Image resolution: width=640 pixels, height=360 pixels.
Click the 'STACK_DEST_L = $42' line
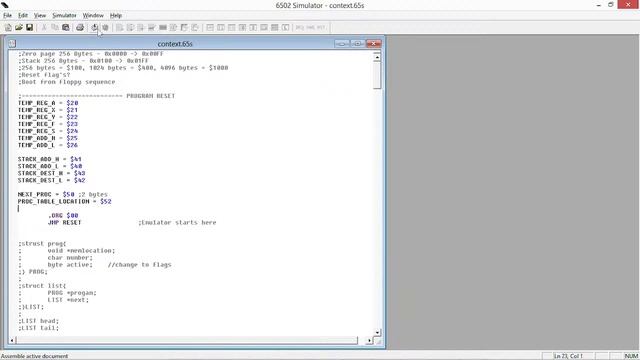click(x=51, y=180)
